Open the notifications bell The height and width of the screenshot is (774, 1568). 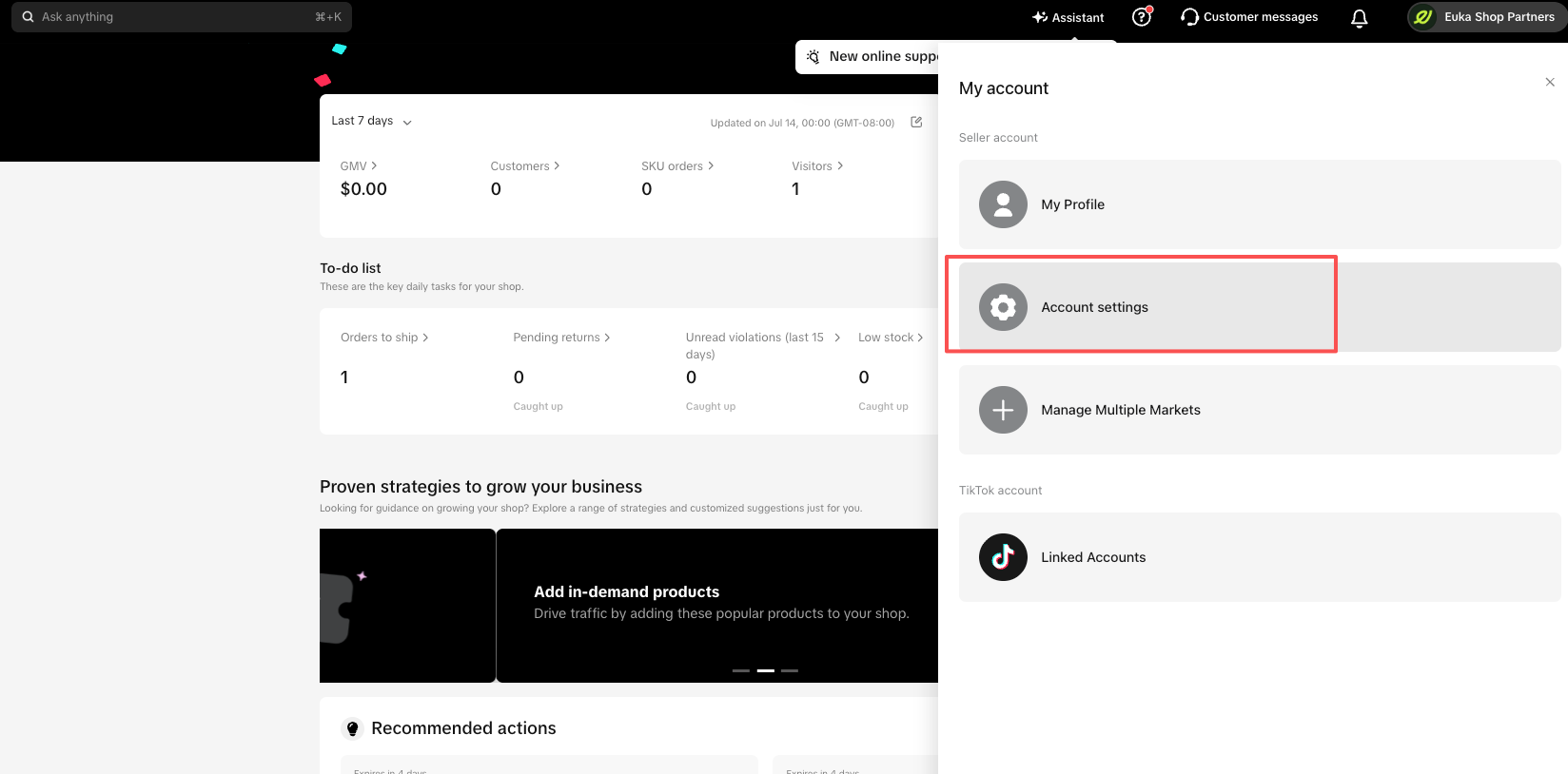[1360, 18]
